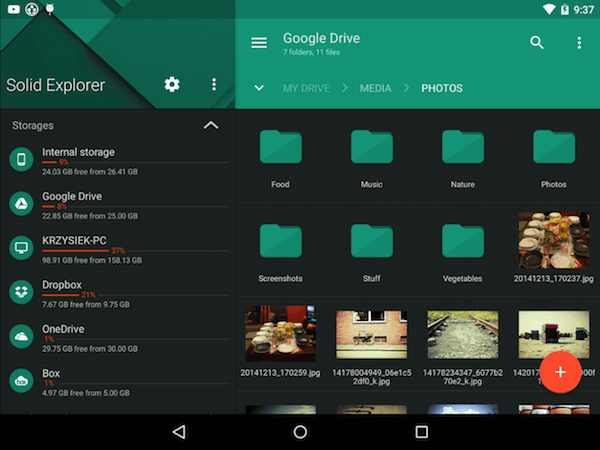Open thumbnail 20141213_170259.jpg
This screenshot has width=600, height=450.
pyautogui.click(x=280, y=334)
